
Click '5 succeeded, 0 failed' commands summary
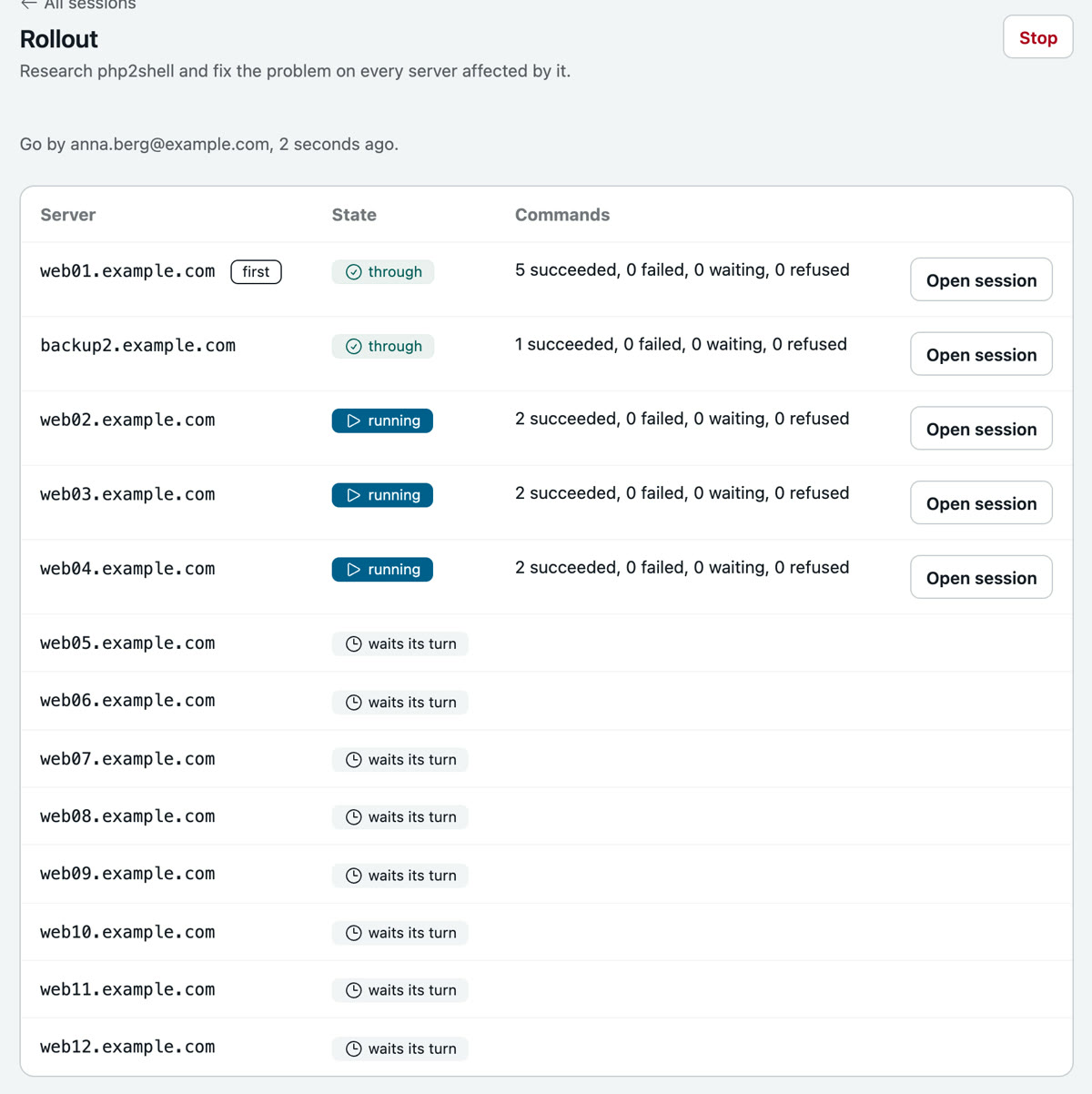tap(682, 270)
